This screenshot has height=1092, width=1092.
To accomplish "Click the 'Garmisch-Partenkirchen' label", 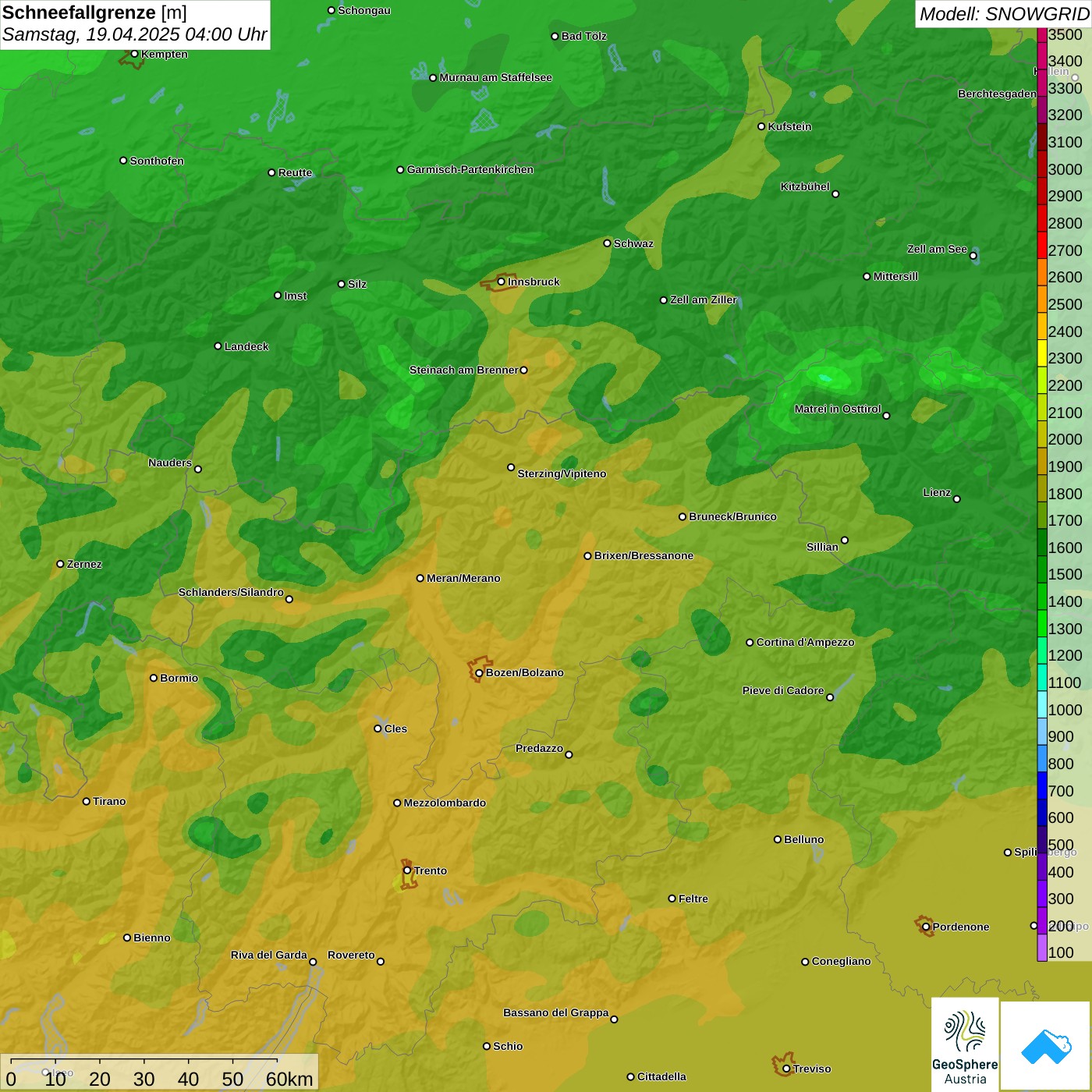I will pos(470,169).
